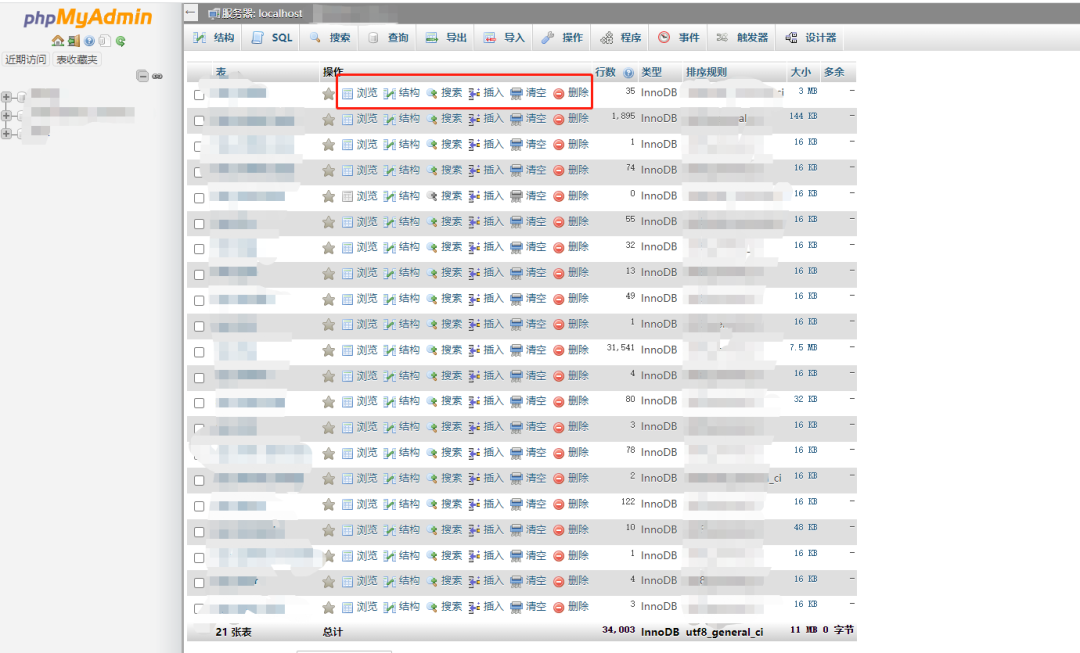The width and height of the screenshot is (1080, 653).
Task: Click 清空 icon in the 10-row table row
Action: [516, 531]
